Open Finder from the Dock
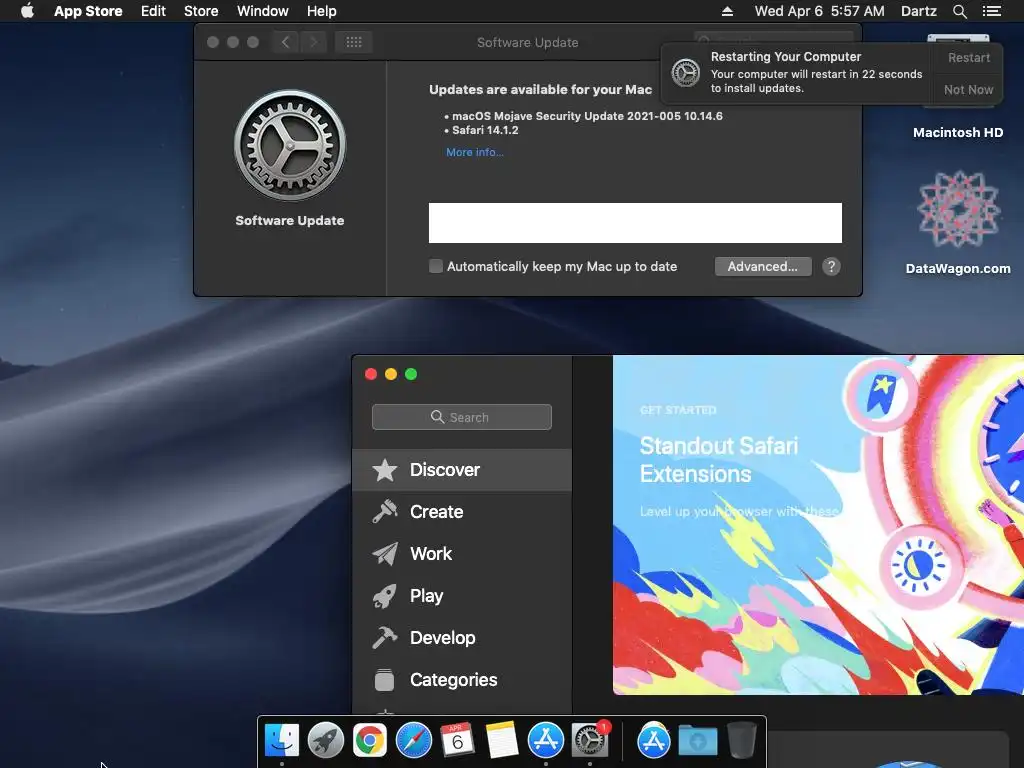The width and height of the screenshot is (1024, 768). [282, 741]
